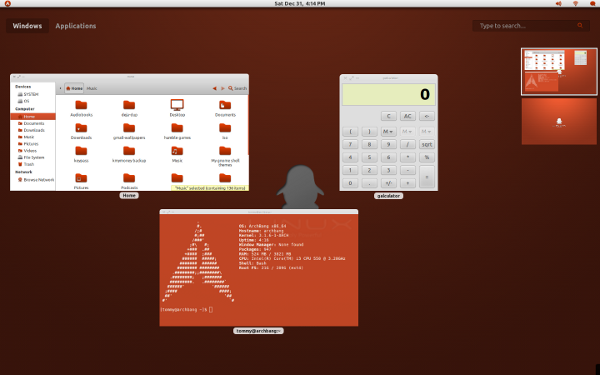Click the search magnifier in the overview search box

(580, 26)
